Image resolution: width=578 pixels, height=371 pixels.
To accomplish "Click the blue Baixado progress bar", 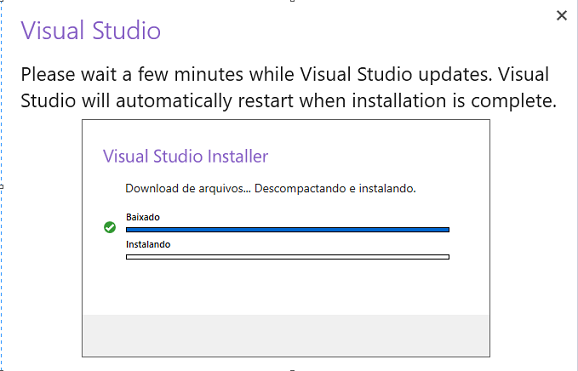I will [288, 230].
